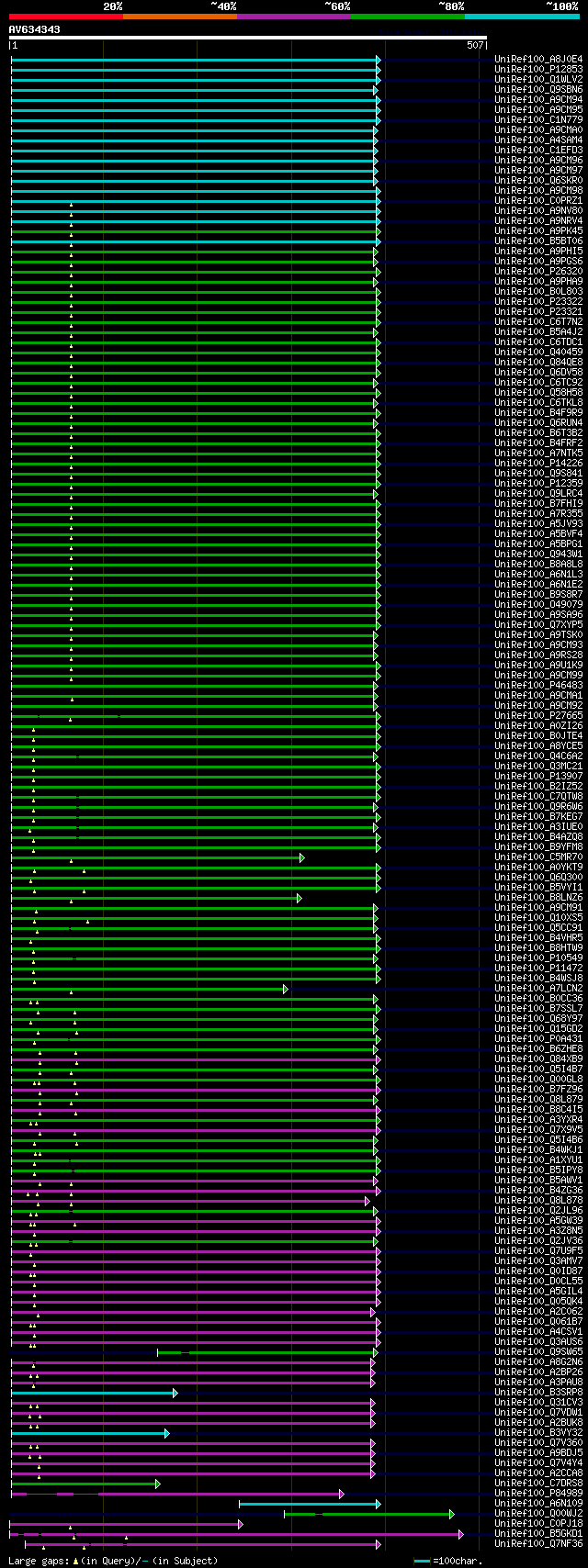
Task: Open hit UniRef100_P27665
Action: click(x=538, y=715)
